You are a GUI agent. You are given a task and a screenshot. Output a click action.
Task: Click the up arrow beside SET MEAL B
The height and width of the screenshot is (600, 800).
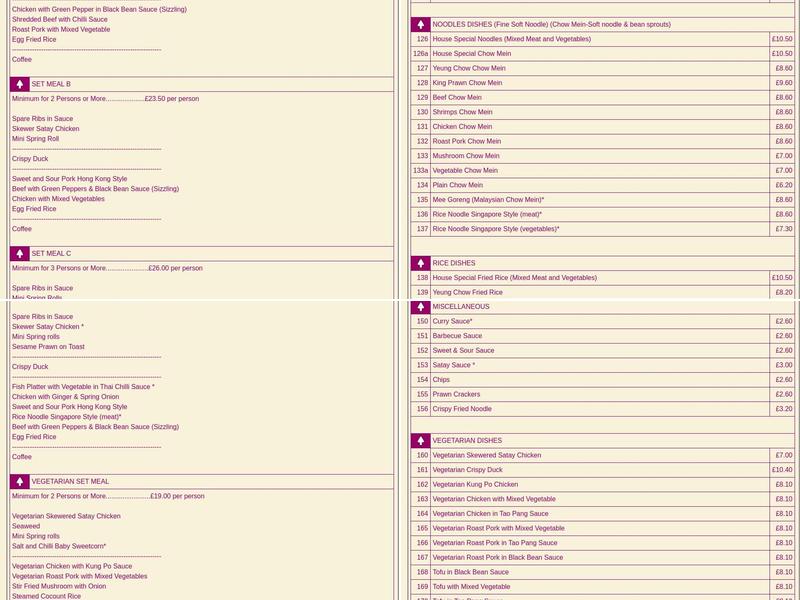pos(20,85)
